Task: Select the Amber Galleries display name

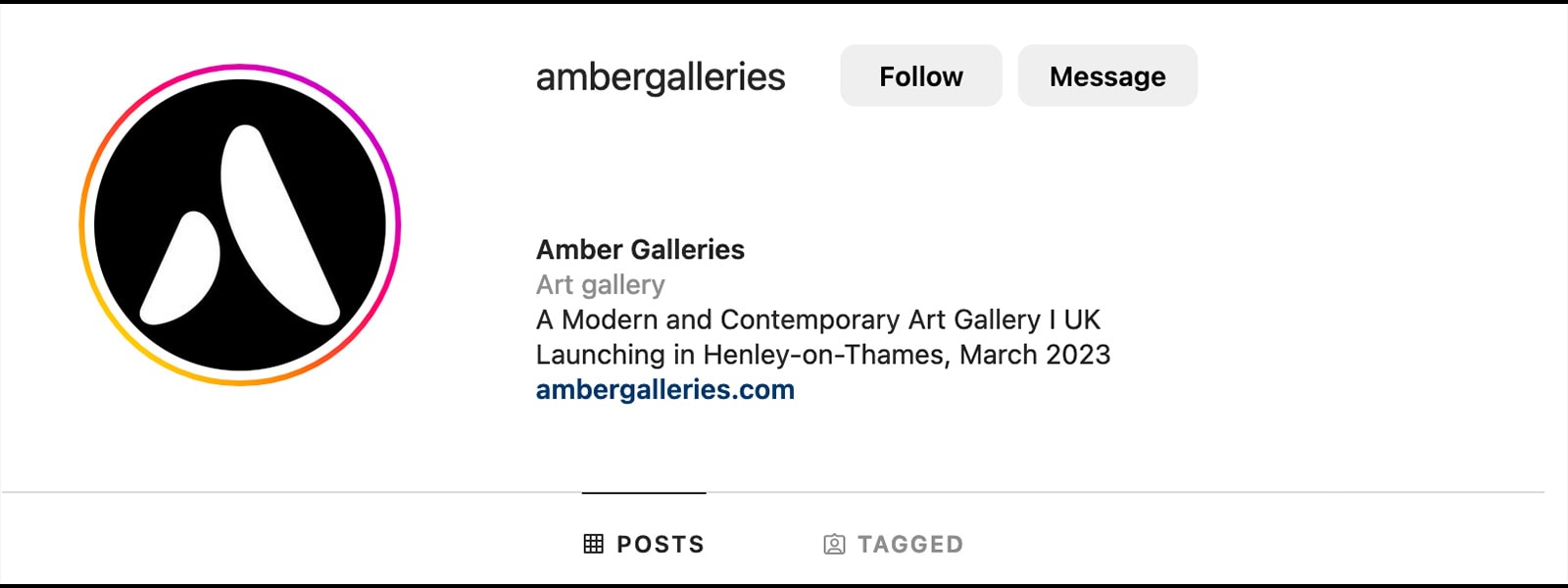Action: click(640, 249)
